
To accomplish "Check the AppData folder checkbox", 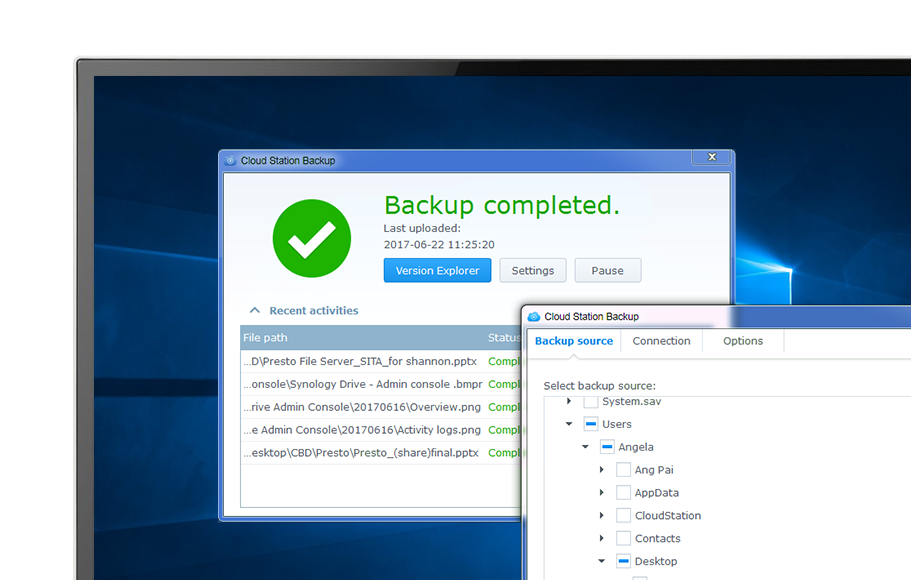I will 623,492.
